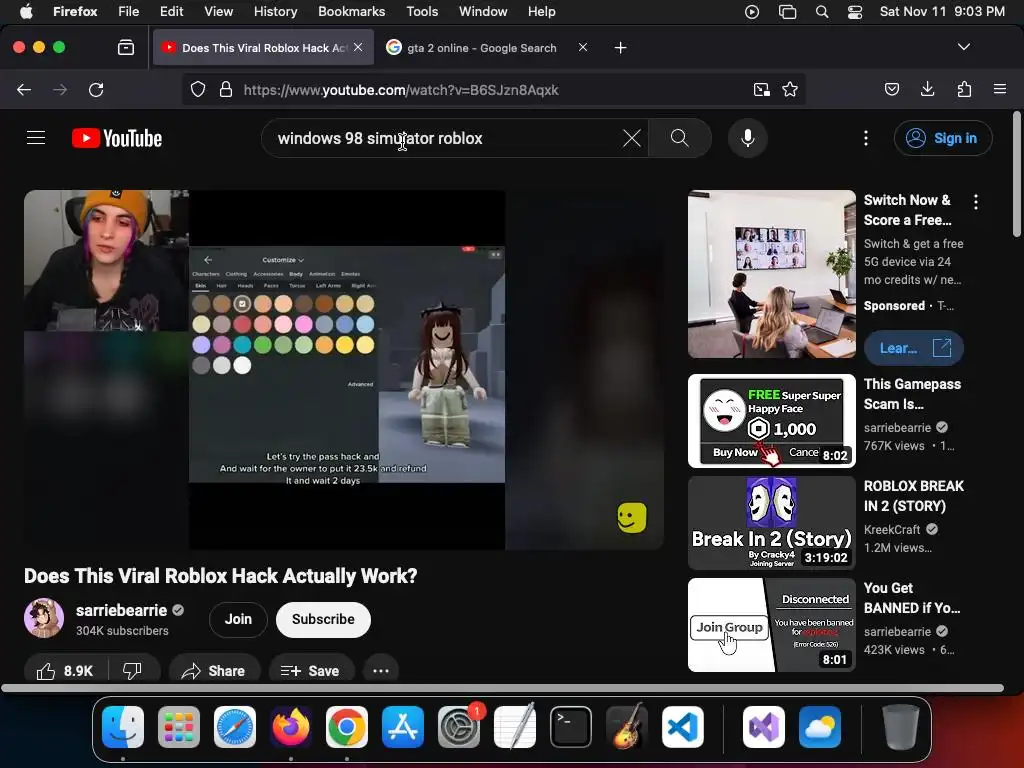Open GarageBand guitar icon in the Dock
The width and height of the screenshot is (1024, 768).
coord(627,727)
